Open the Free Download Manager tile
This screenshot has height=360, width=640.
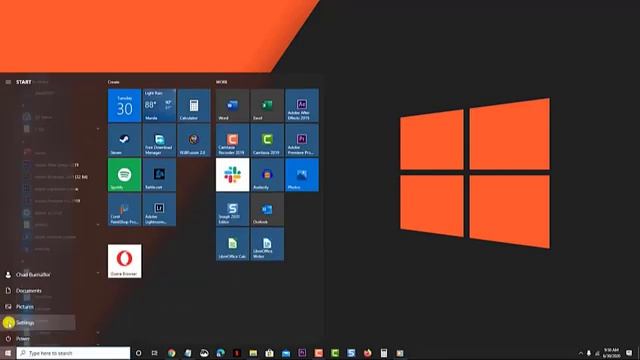click(159, 140)
